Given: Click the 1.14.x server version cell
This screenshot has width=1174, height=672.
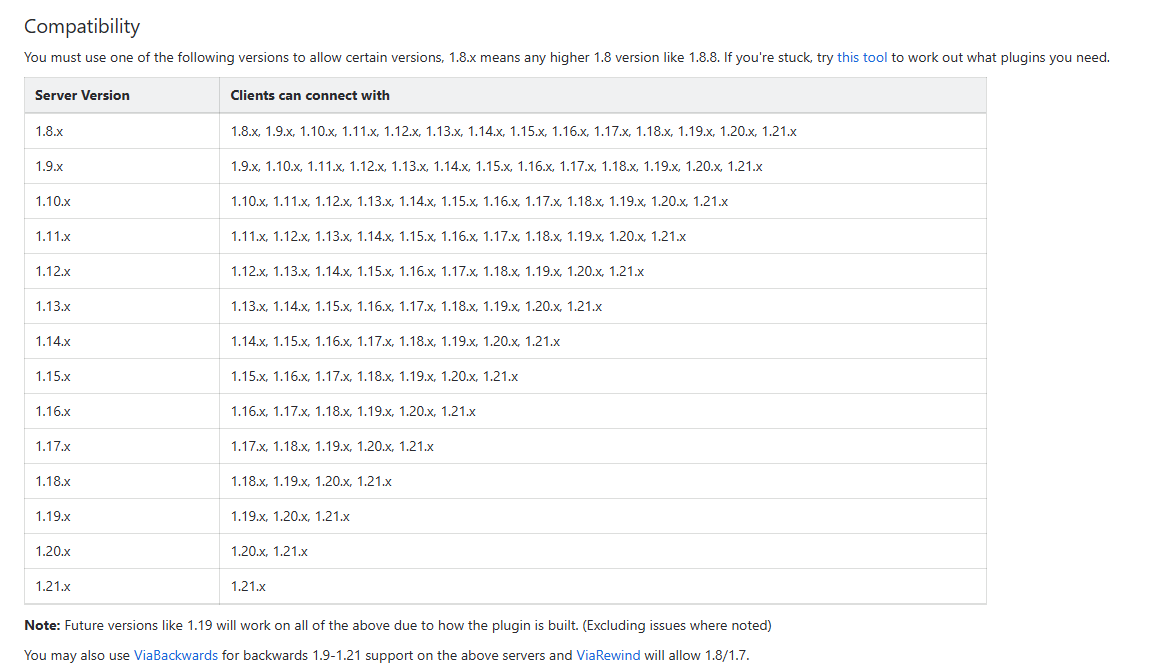Looking at the screenshot, I should pos(53,341).
